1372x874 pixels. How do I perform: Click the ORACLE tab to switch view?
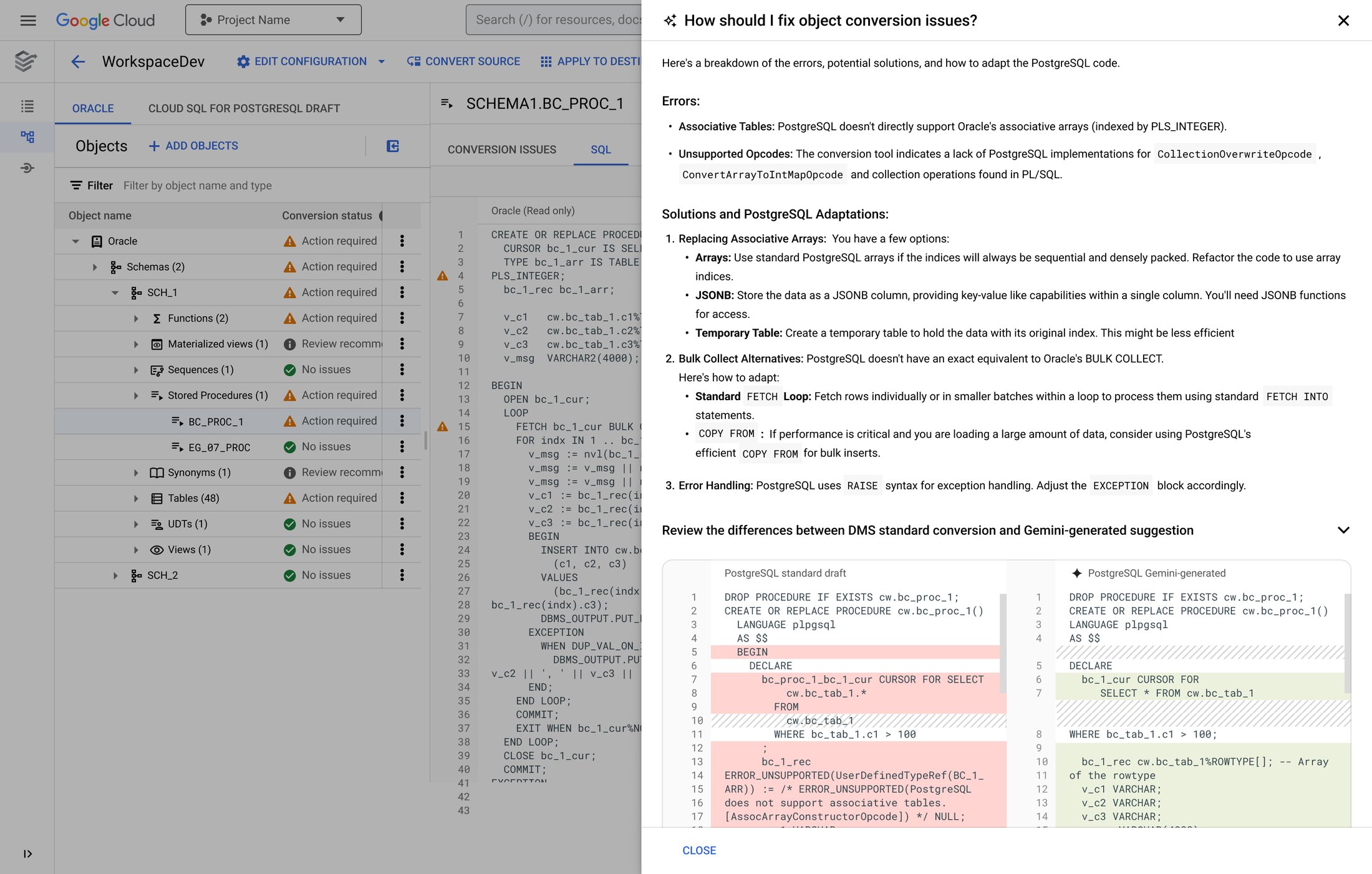(x=93, y=108)
